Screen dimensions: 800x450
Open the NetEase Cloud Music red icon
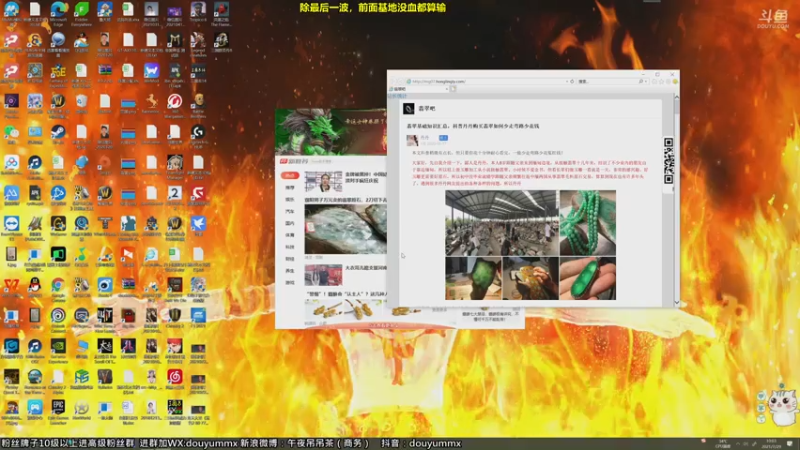[x=174, y=377]
